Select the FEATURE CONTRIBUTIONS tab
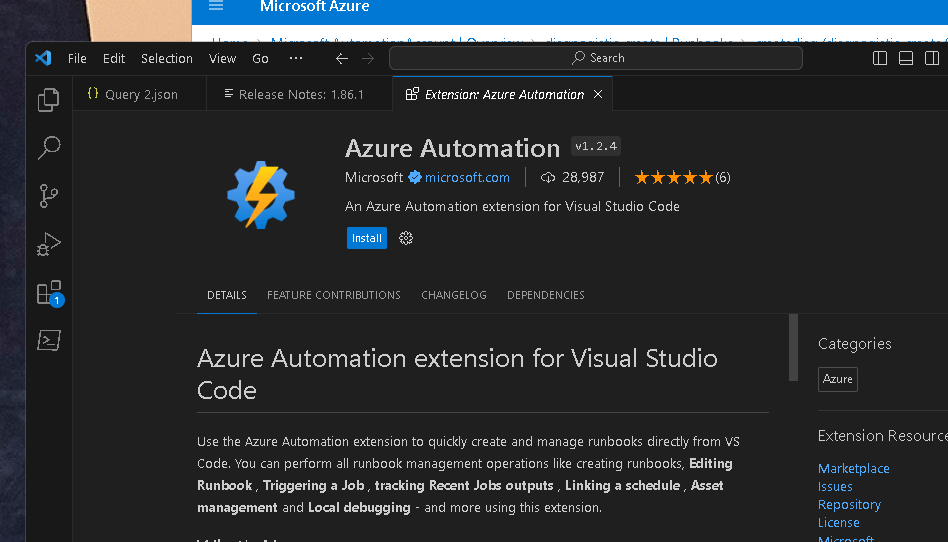The height and width of the screenshot is (542, 948). click(334, 295)
